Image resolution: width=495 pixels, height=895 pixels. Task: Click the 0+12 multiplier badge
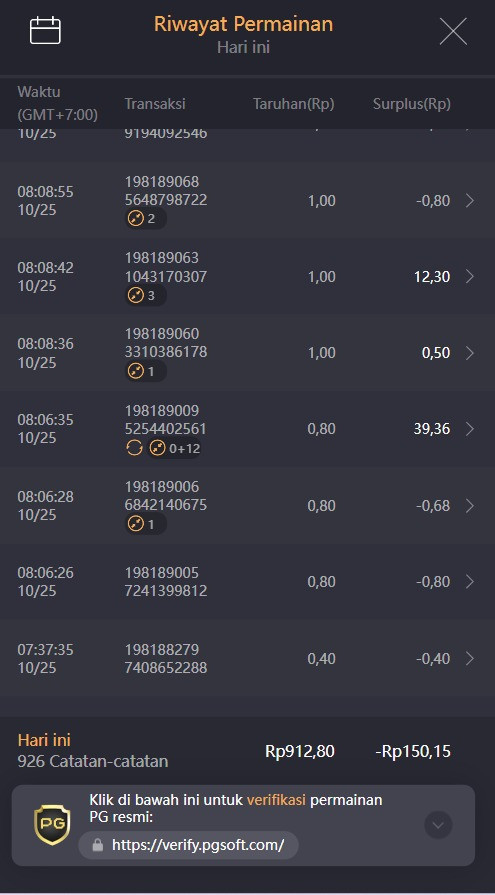pos(174,448)
